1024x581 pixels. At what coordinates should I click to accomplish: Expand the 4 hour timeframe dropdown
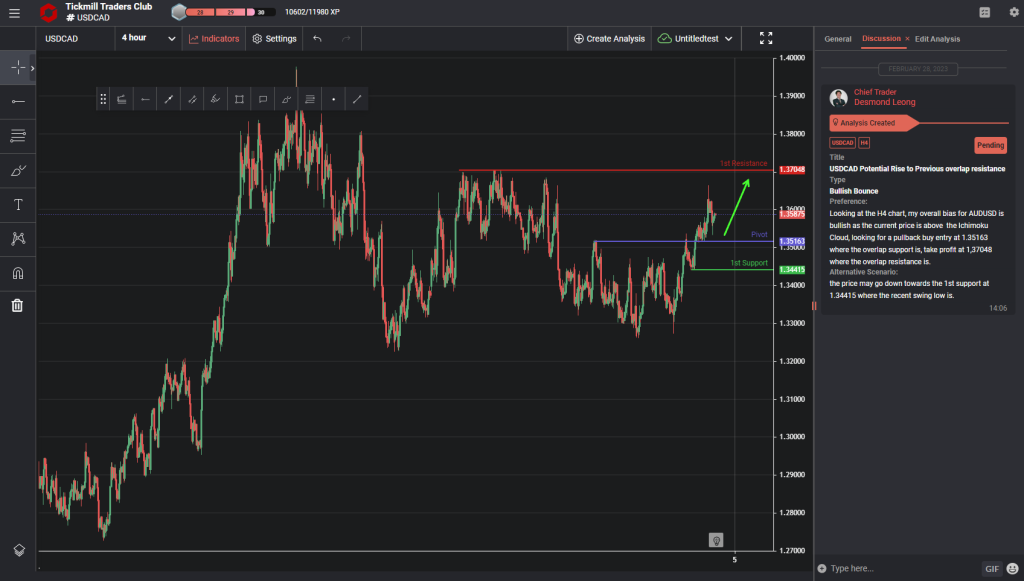pyautogui.click(x=147, y=37)
